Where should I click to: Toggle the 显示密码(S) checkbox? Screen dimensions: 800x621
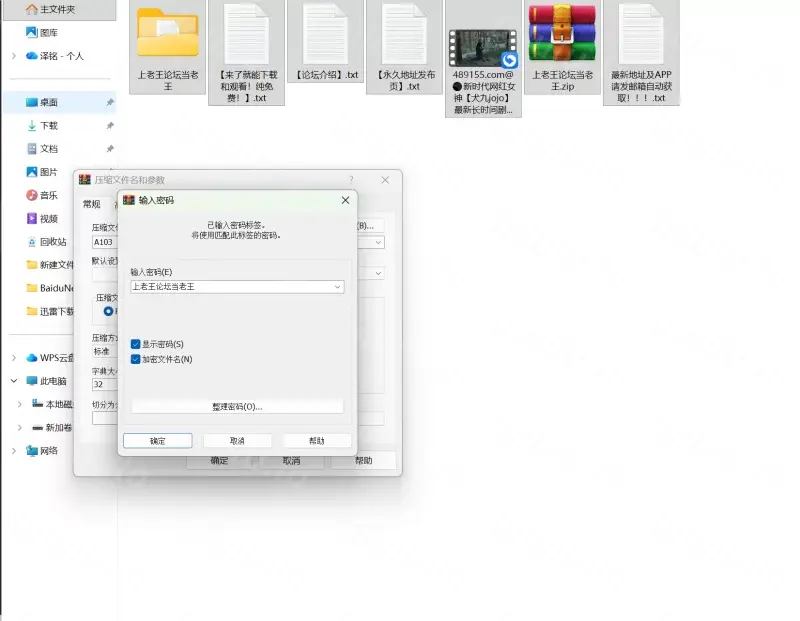pos(136,344)
